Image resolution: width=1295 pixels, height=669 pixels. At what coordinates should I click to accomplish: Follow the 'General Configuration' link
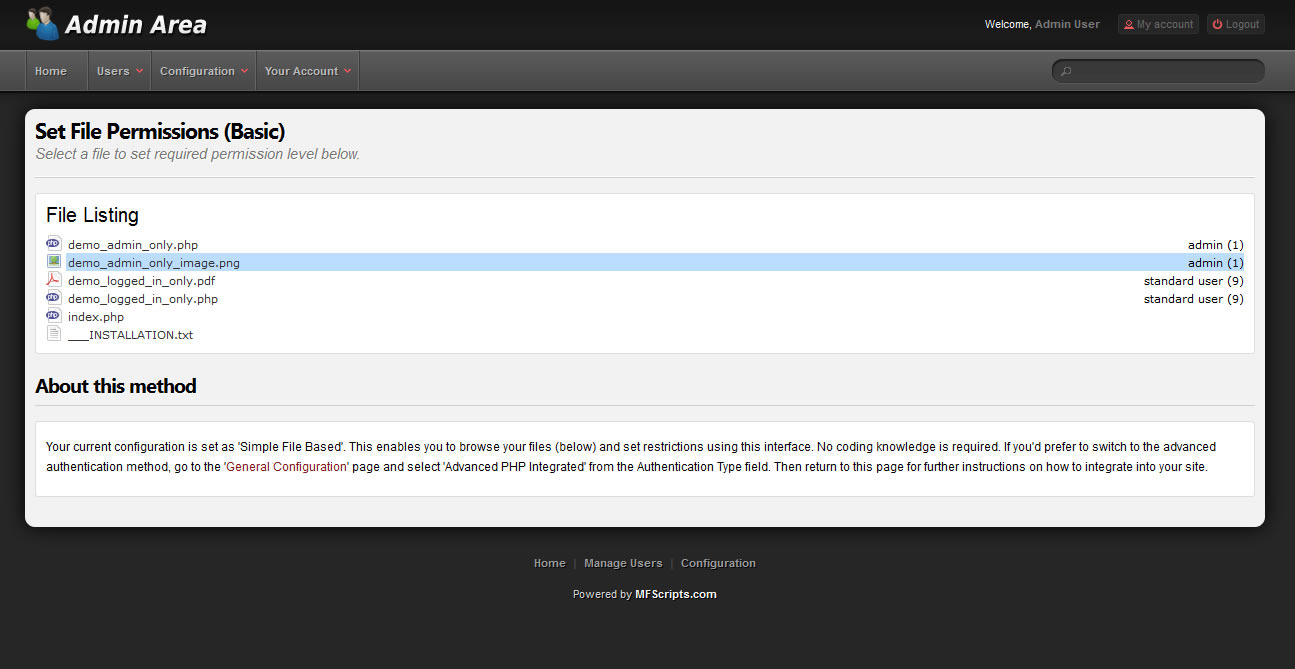click(x=286, y=467)
